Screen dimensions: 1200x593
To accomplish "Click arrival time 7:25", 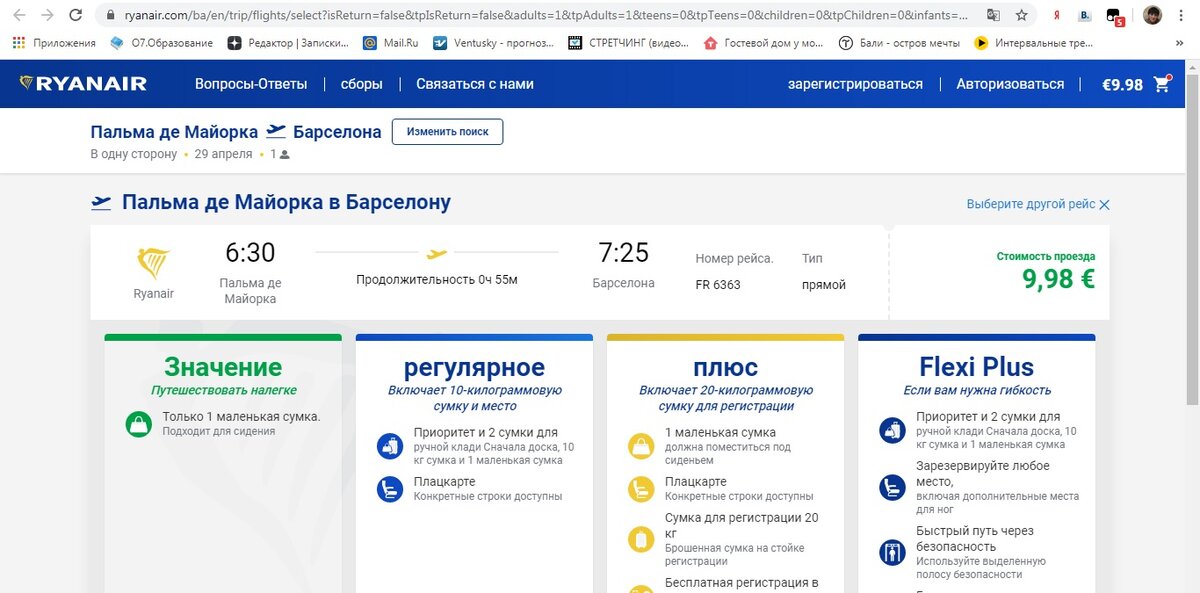I will pos(623,253).
